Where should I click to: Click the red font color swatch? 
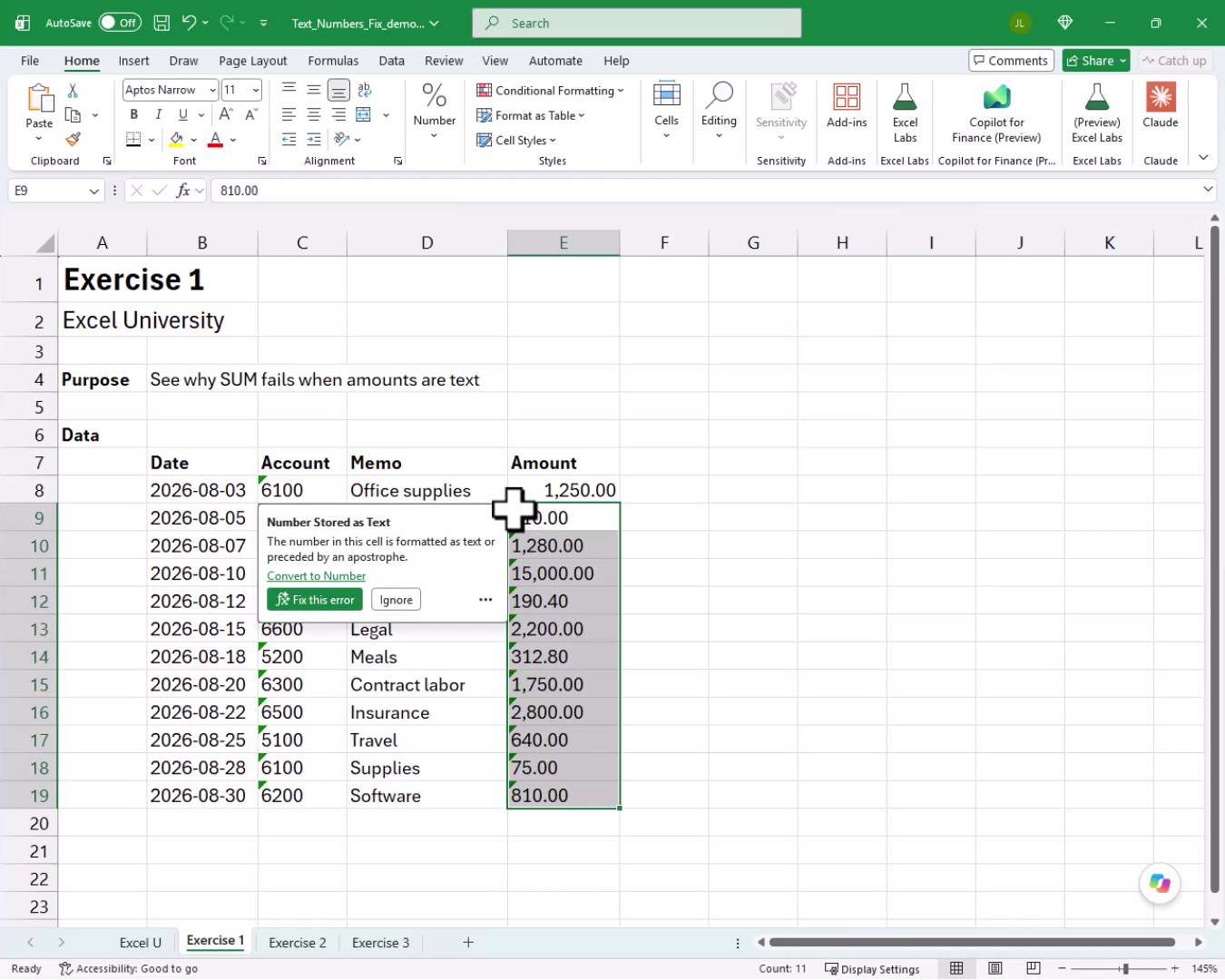pyautogui.click(x=216, y=140)
